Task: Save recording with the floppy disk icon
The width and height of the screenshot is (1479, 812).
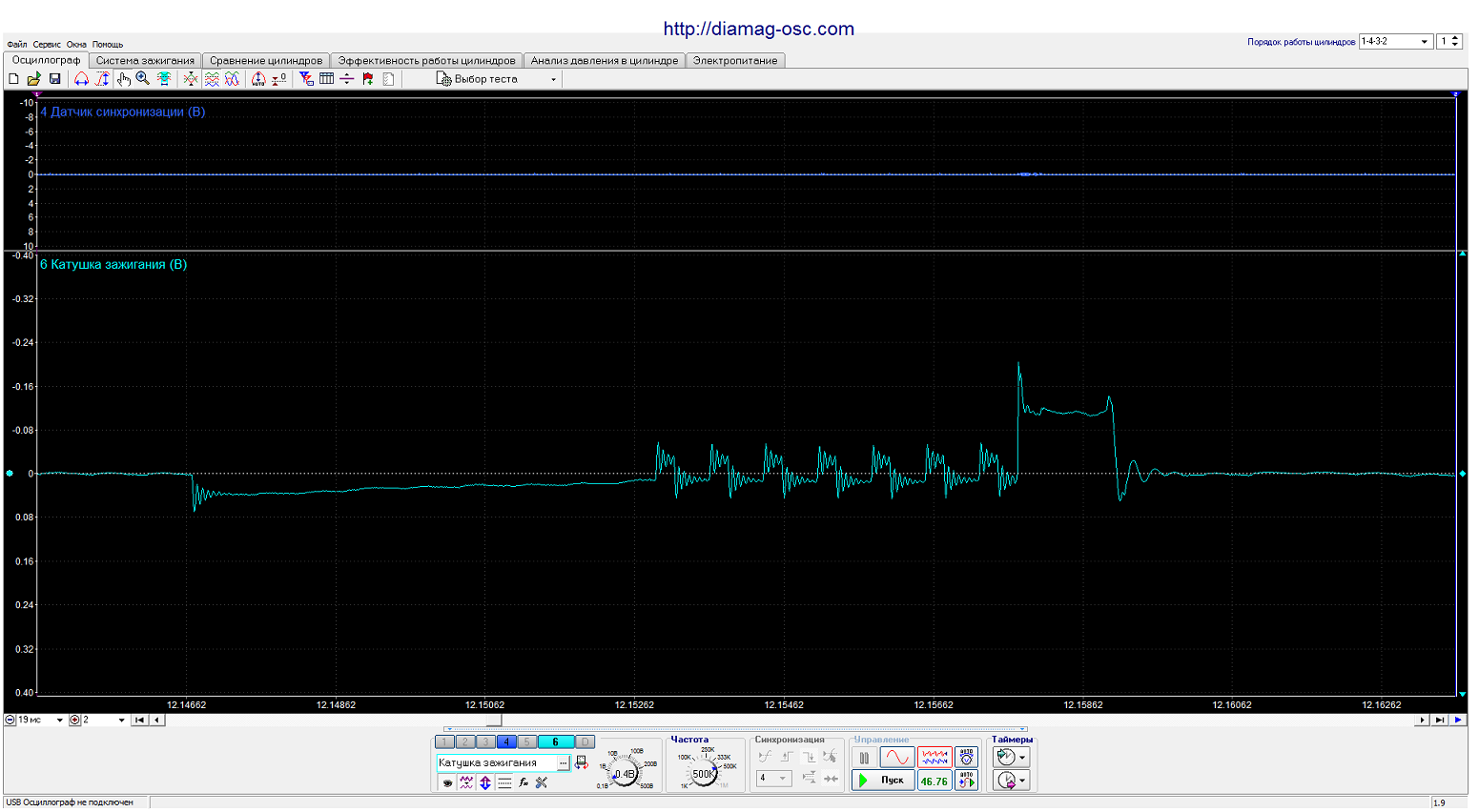Action: coord(54,79)
